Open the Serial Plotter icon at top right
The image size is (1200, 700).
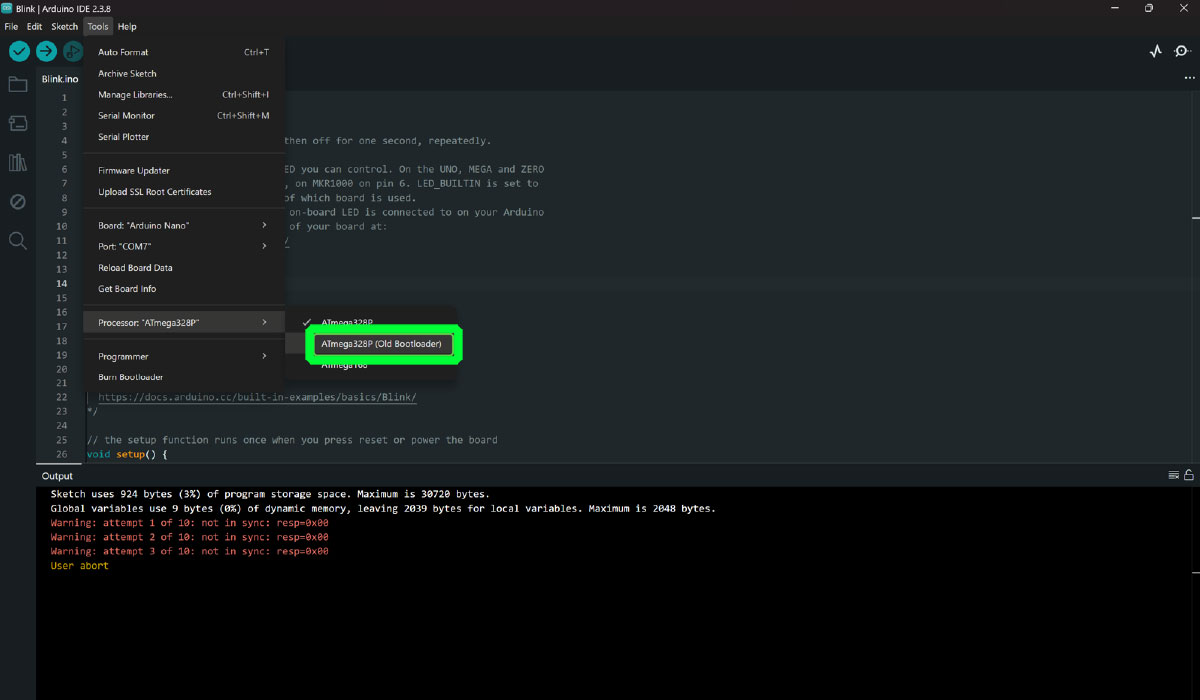coord(1156,51)
